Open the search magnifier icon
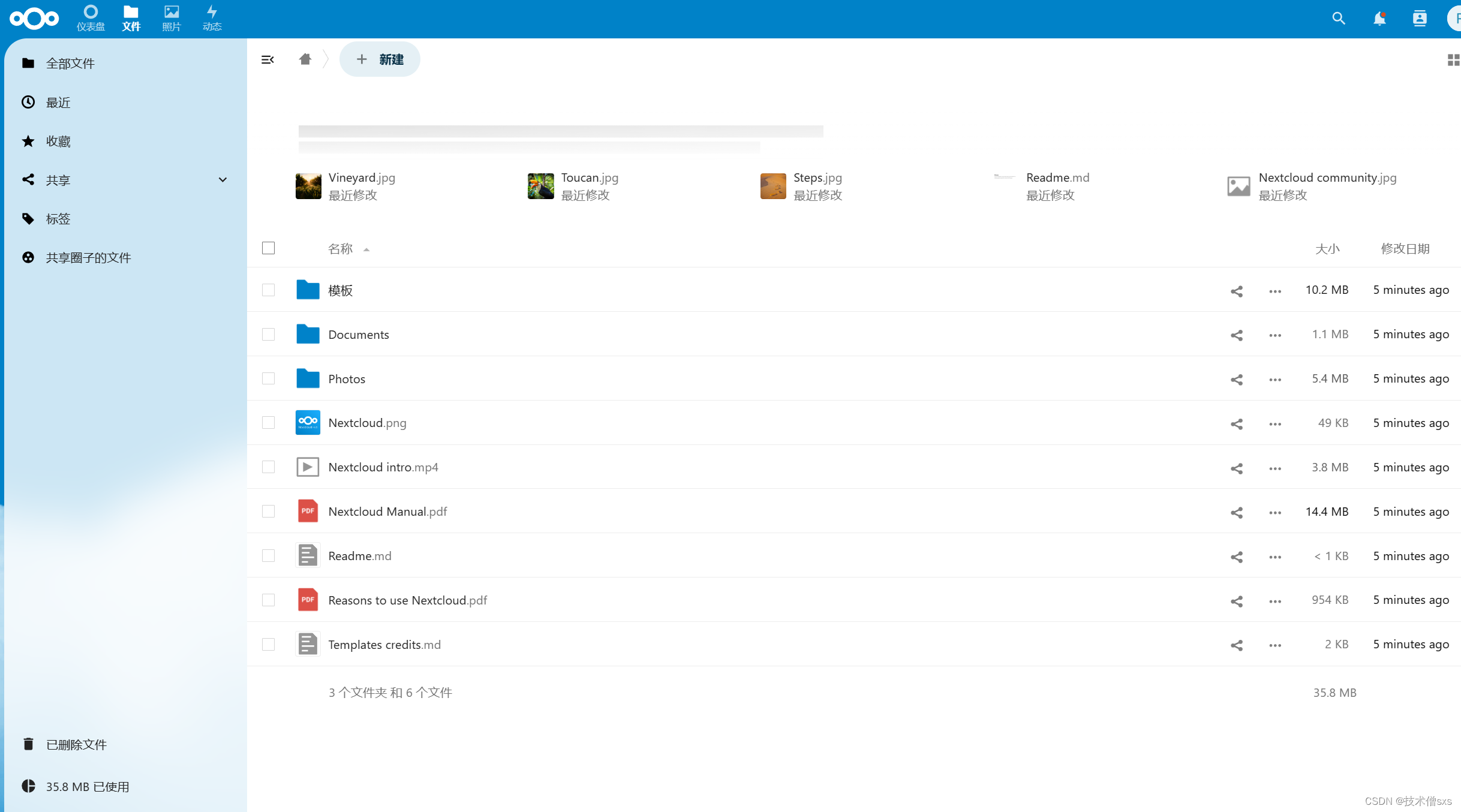Viewport: 1461px width, 812px height. point(1338,19)
